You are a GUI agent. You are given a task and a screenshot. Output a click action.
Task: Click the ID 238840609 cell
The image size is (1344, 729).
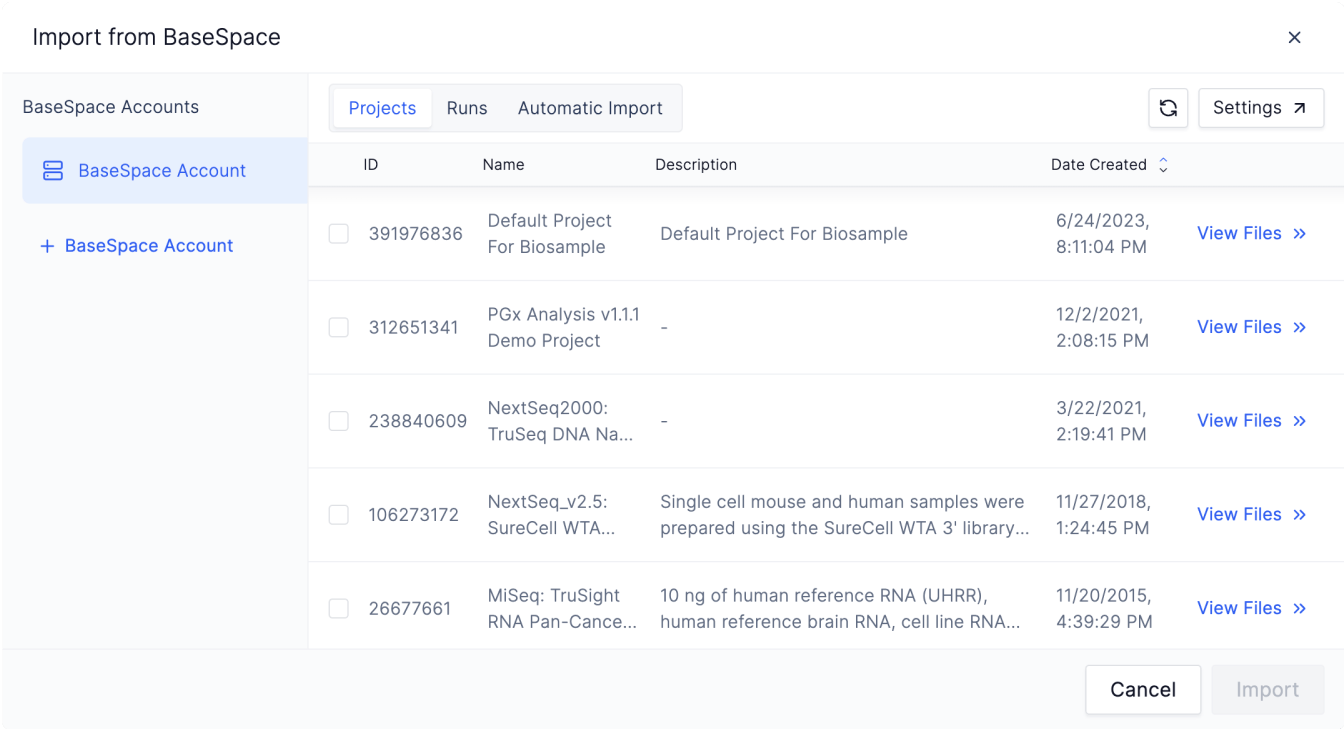click(x=418, y=421)
